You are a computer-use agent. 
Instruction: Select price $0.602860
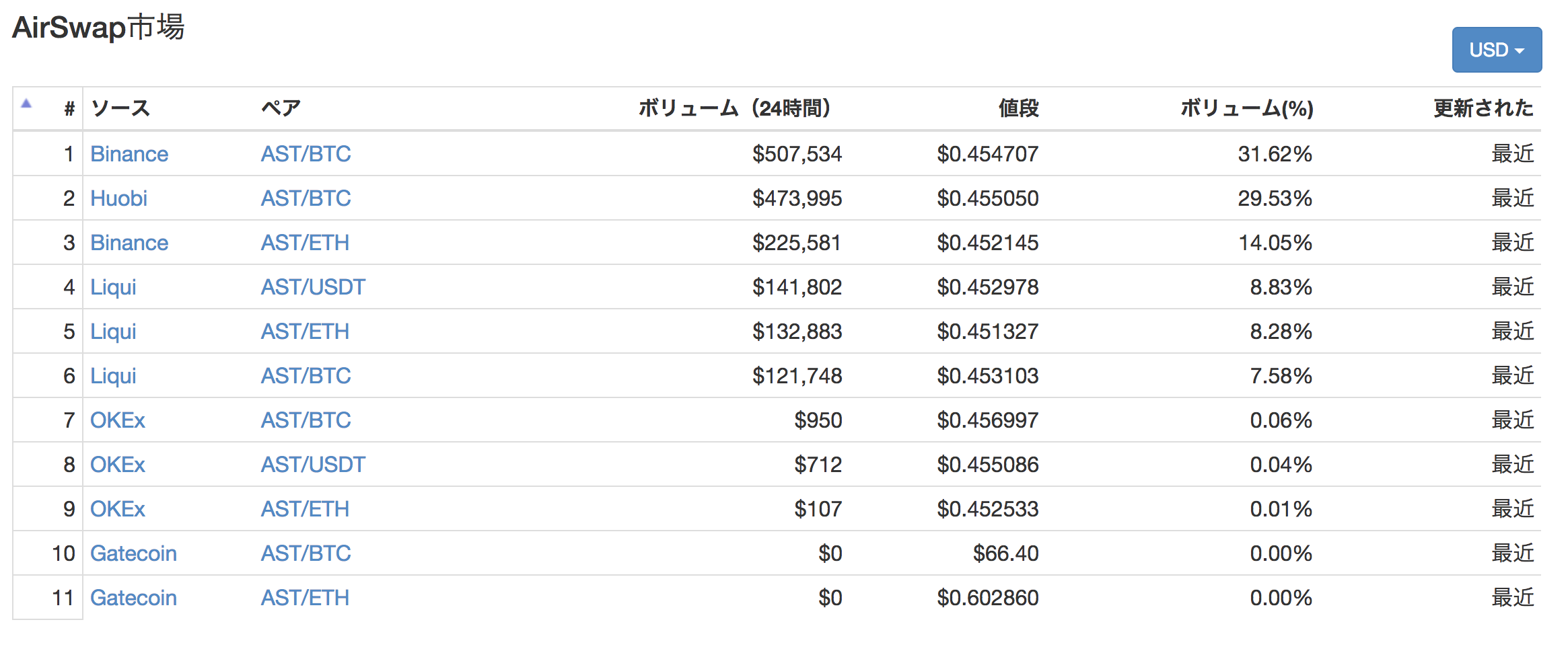point(988,598)
